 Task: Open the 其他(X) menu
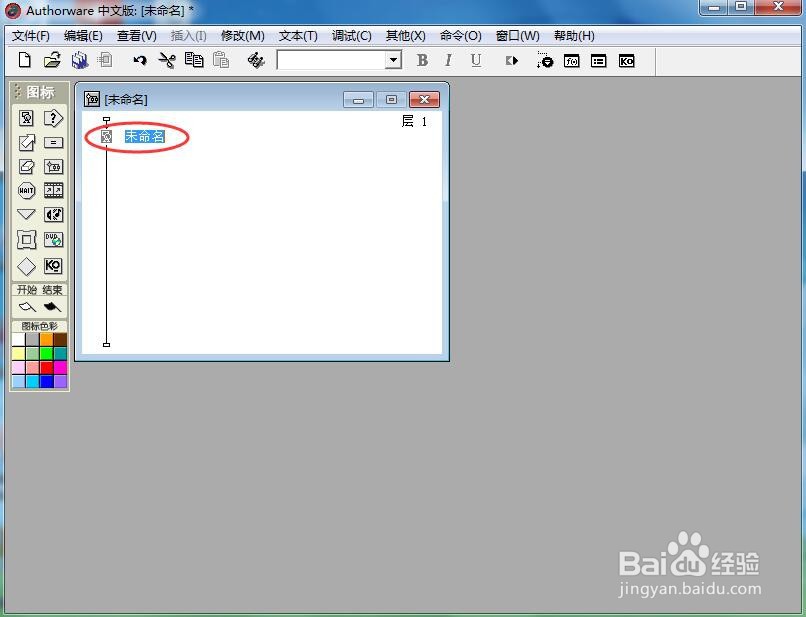(x=406, y=35)
